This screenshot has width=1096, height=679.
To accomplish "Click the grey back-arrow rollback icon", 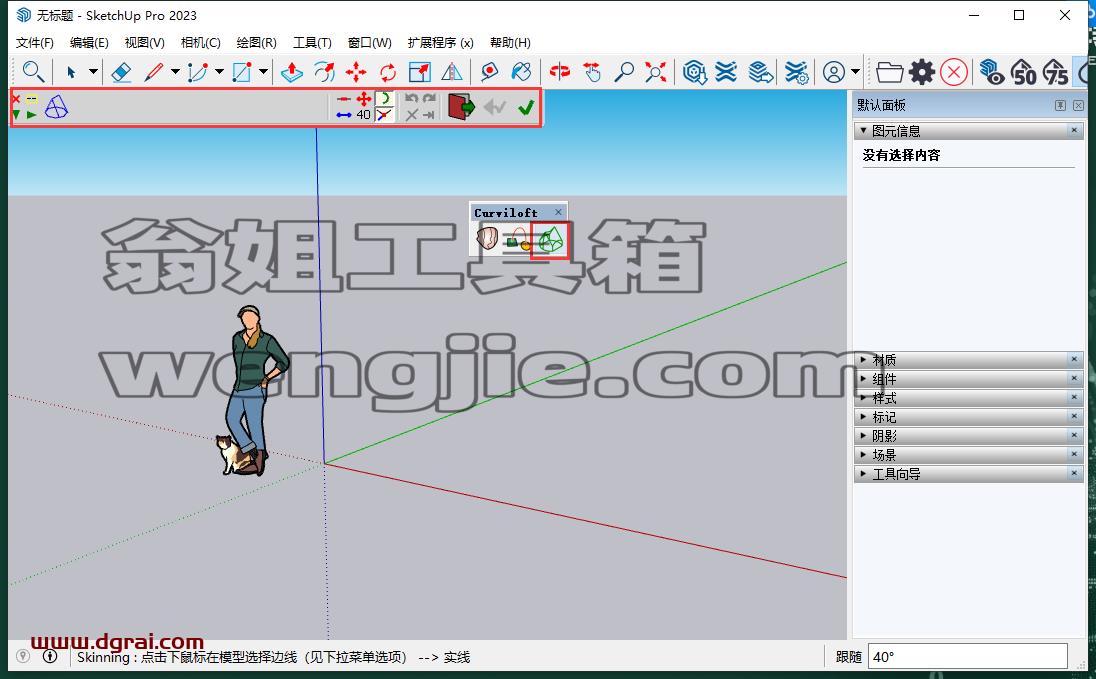I will click(x=495, y=107).
